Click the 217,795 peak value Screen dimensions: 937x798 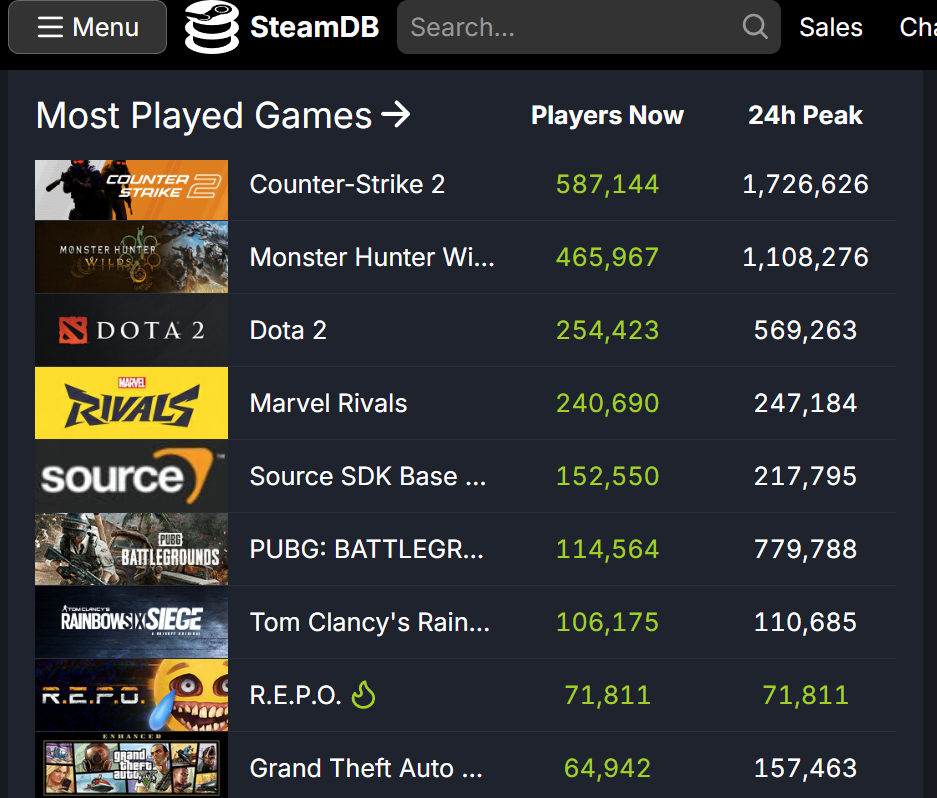(x=805, y=476)
